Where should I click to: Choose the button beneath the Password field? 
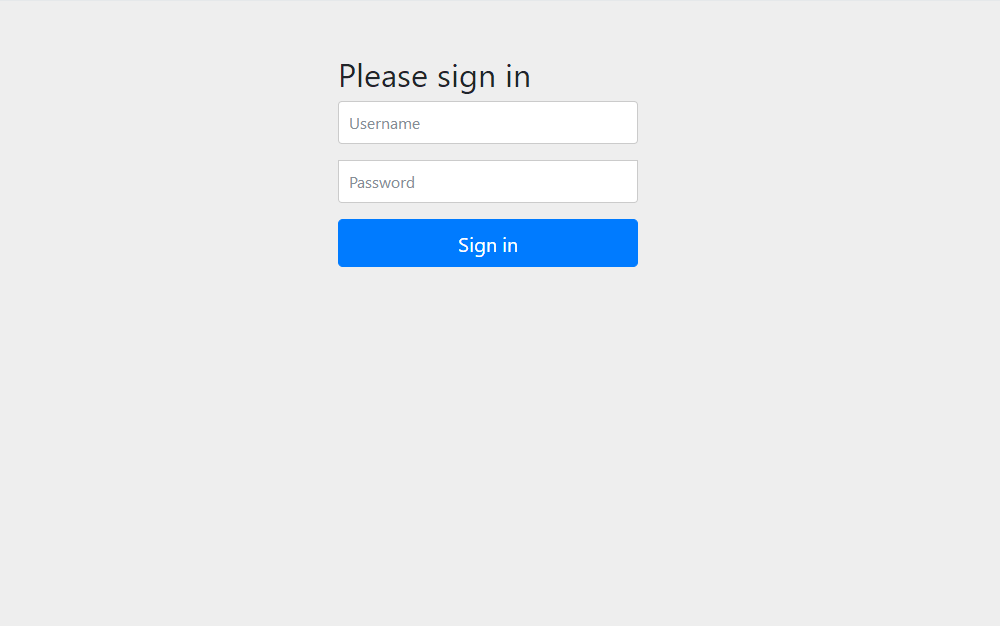(x=488, y=243)
